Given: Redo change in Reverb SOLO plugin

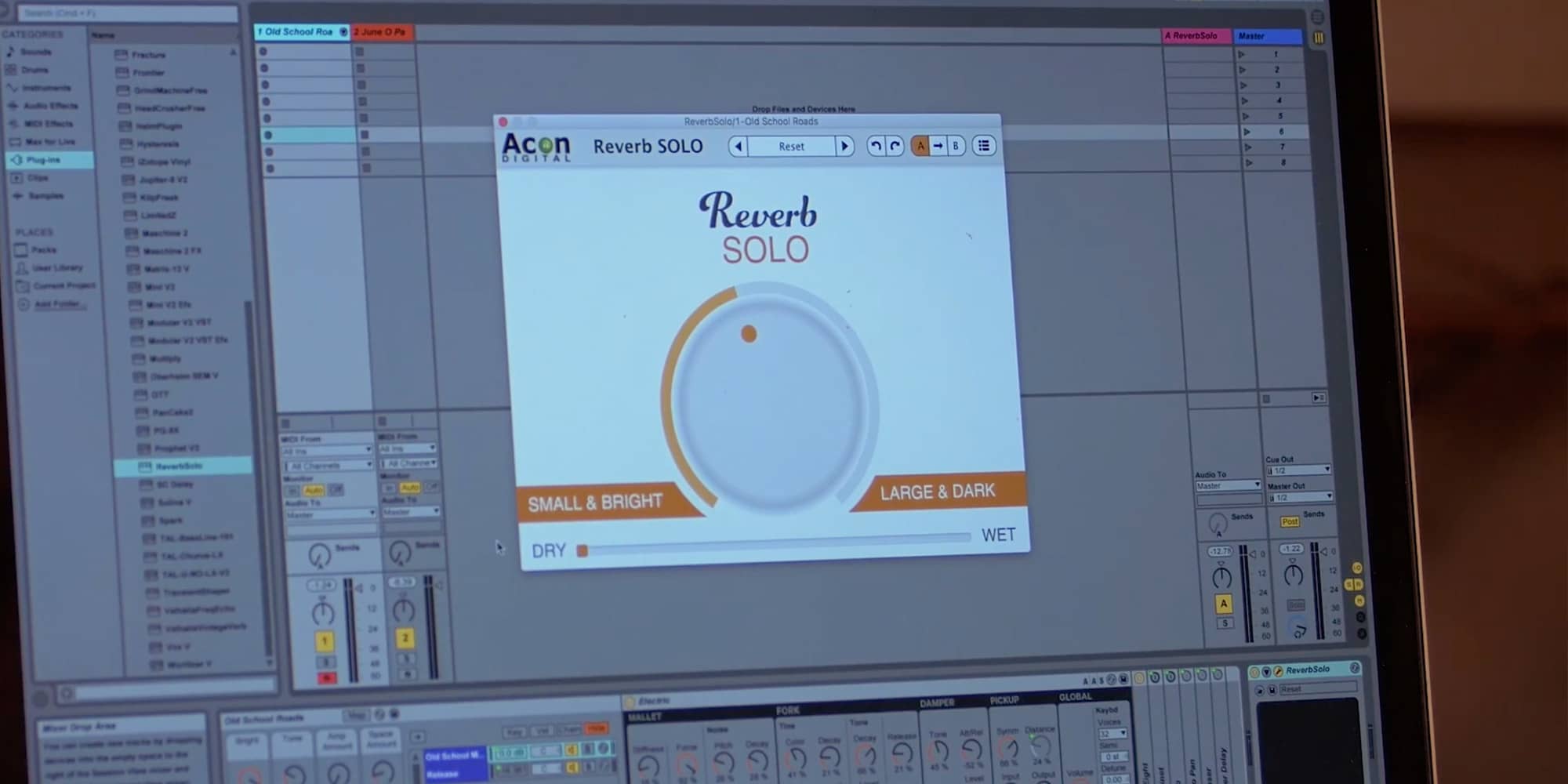Looking at the screenshot, I should 895,146.
